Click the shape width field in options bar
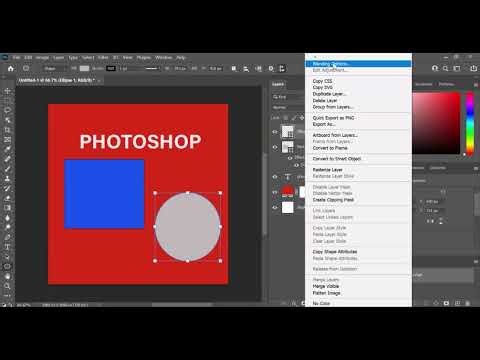This screenshot has height=360, width=480. pos(180,68)
